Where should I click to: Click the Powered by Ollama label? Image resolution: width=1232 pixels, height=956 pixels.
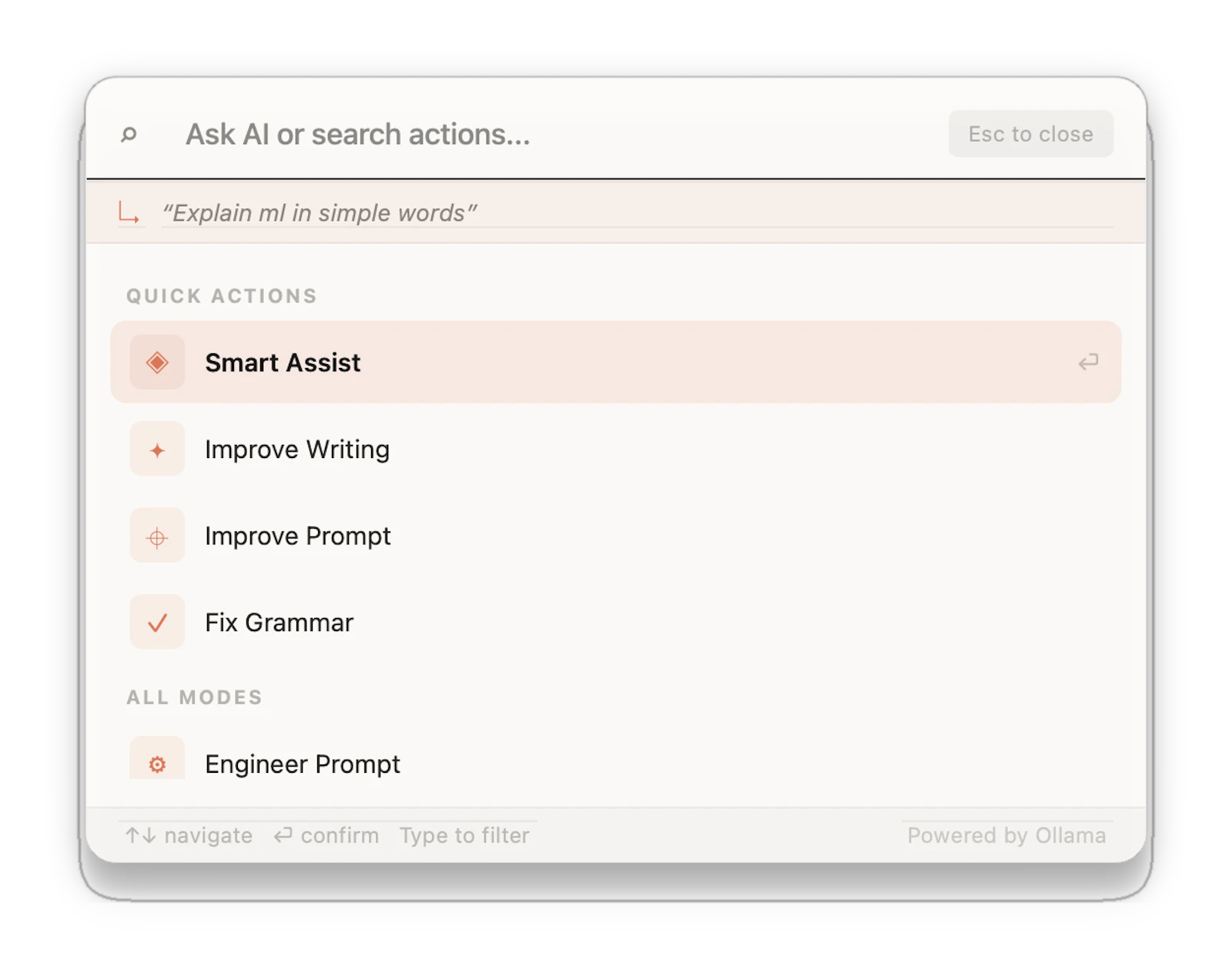1006,835
